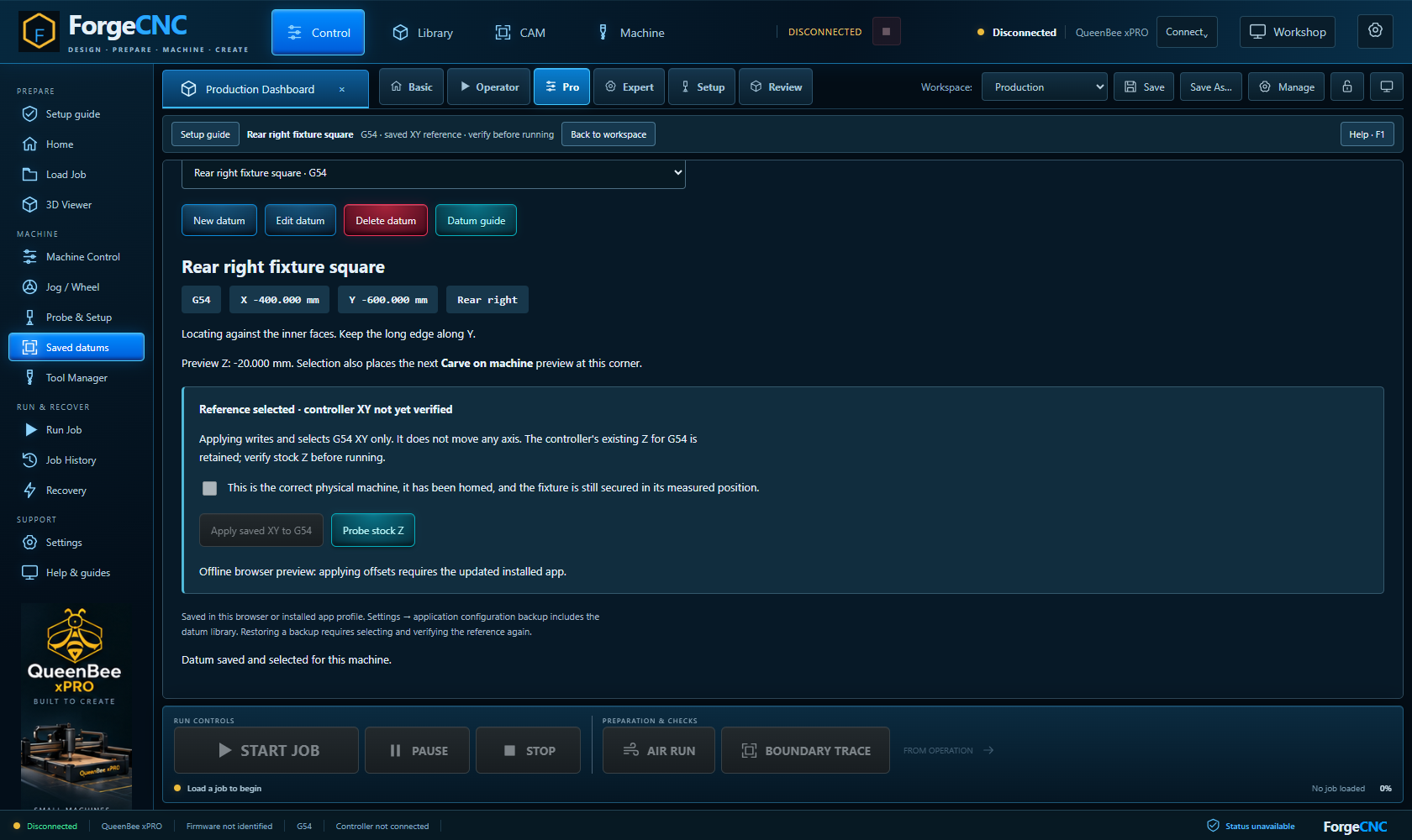Check the correct physical machine confirmation box
Screen dimensions: 1412x840
tap(210, 488)
